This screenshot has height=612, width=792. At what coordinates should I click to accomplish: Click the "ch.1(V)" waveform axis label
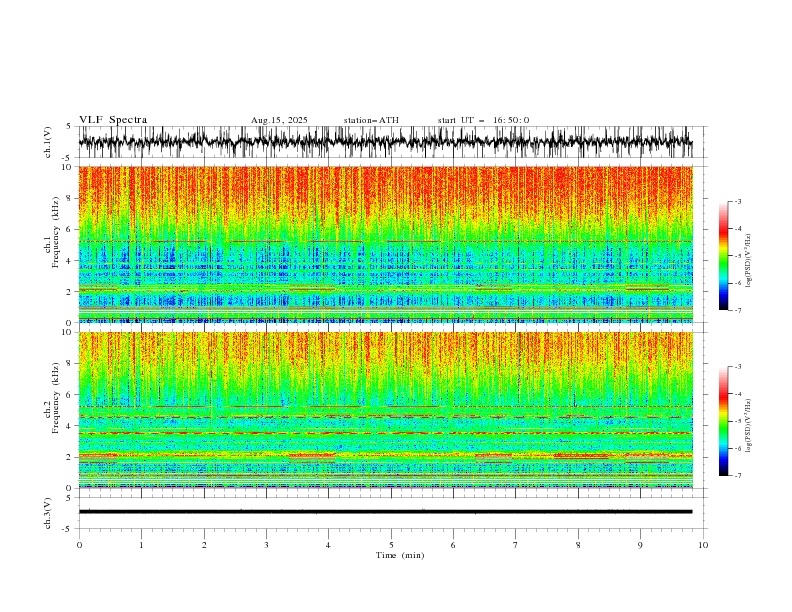(x=48, y=142)
